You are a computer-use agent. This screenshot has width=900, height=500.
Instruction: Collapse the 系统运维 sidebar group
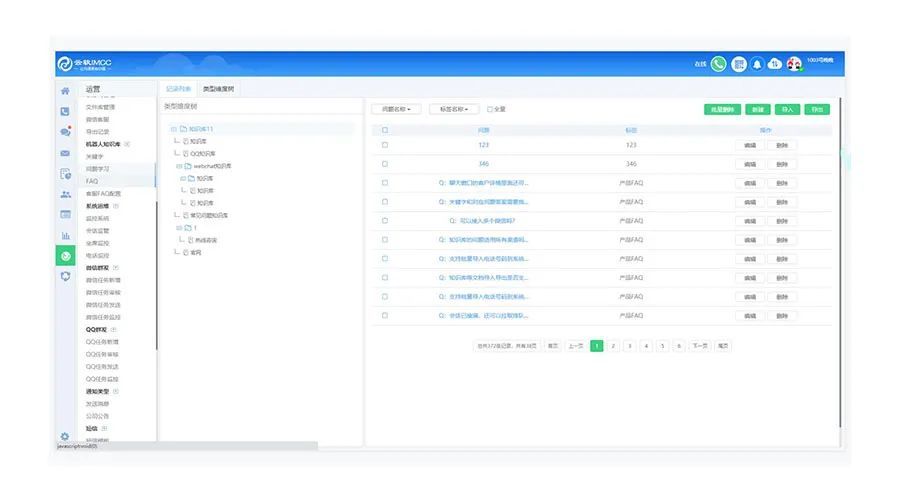(115, 206)
